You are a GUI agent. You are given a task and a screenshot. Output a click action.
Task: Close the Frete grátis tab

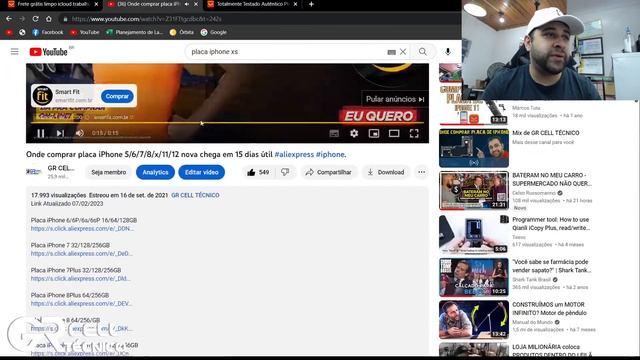coord(96,4)
